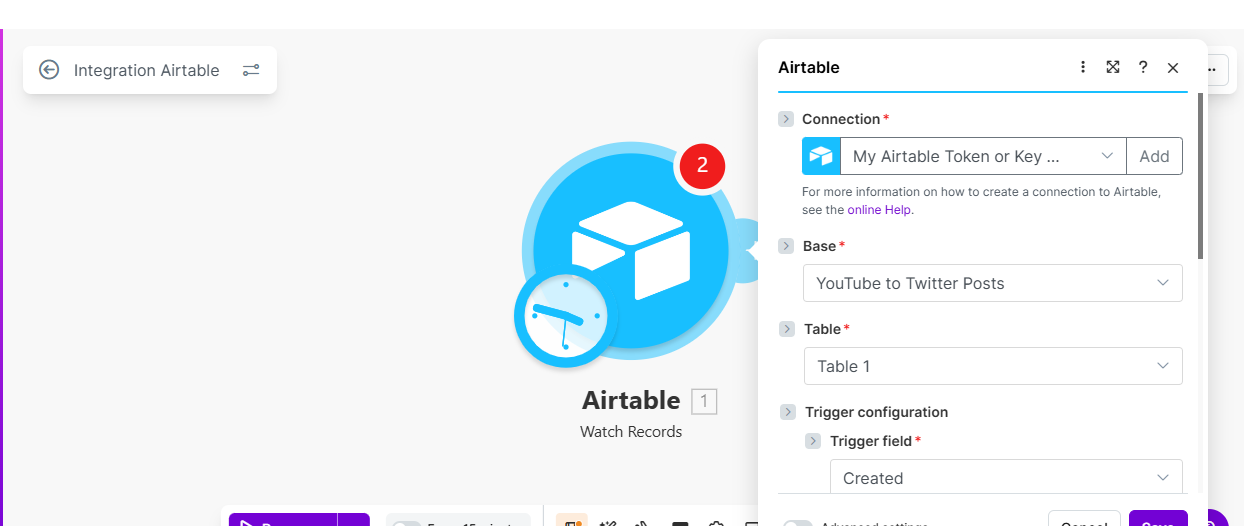This screenshot has height=526, width=1244.
Task: Open the three-dot menu in Airtable panel
Action: 1083,67
